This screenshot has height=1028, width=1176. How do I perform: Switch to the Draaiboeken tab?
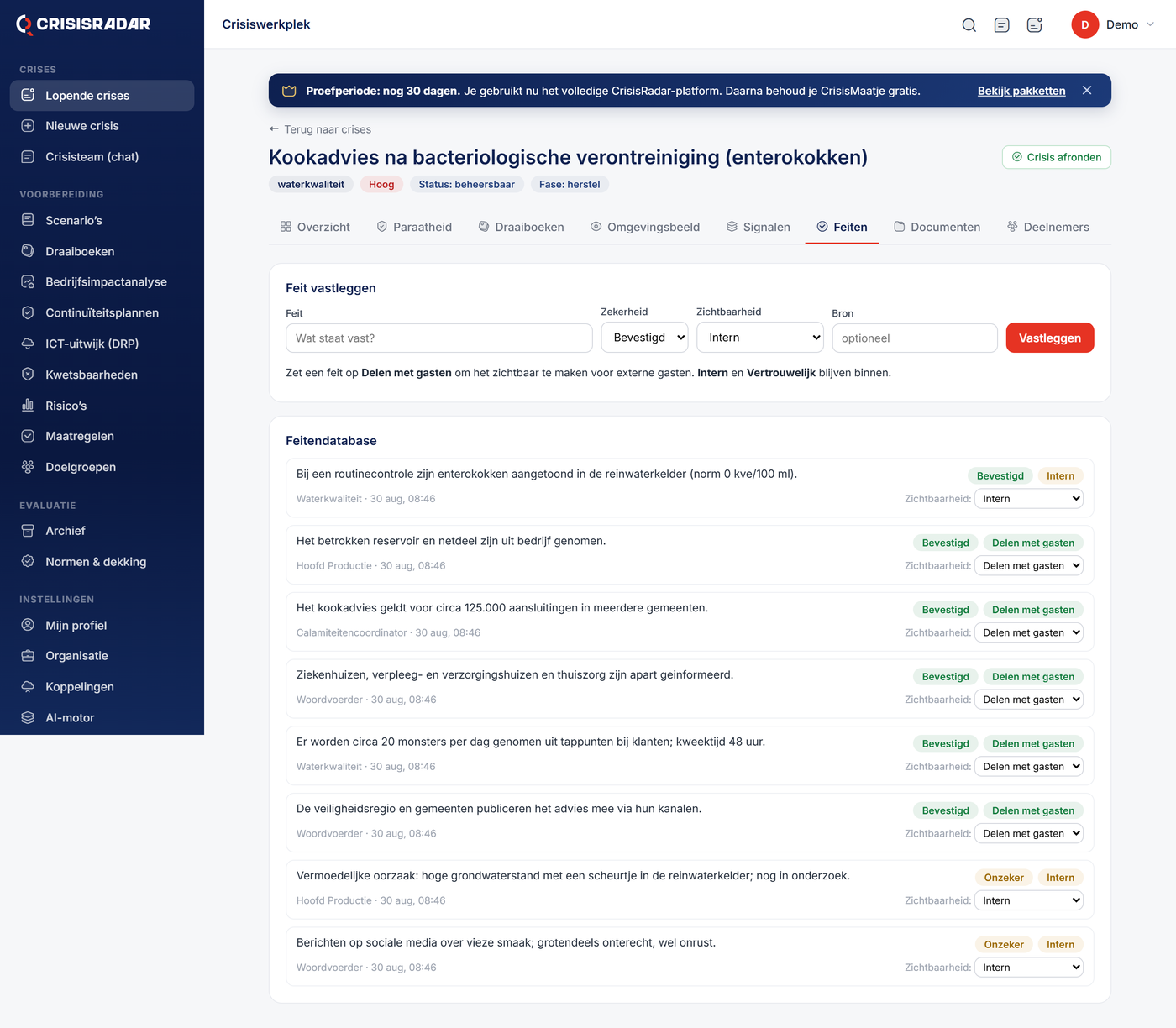click(521, 227)
